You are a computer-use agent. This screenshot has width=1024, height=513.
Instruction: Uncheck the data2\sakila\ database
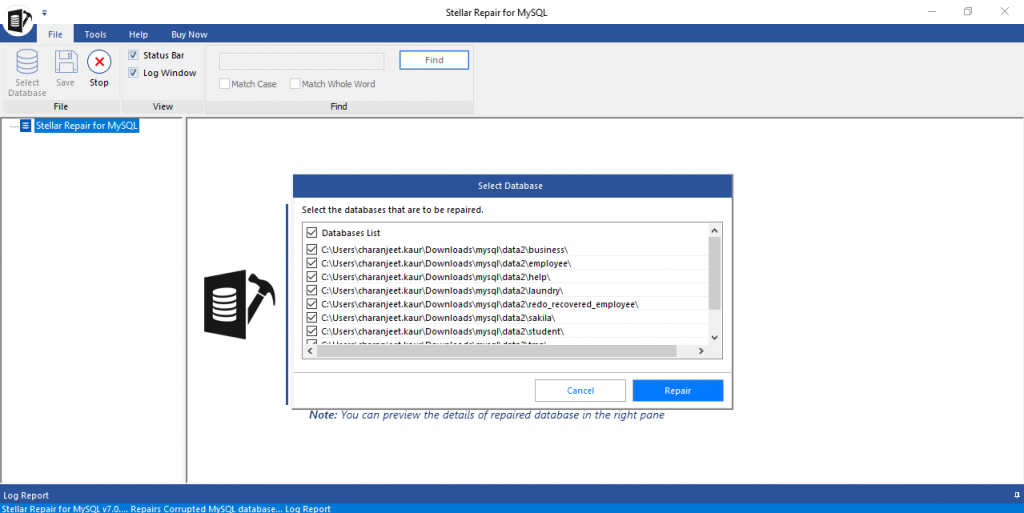(312, 318)
